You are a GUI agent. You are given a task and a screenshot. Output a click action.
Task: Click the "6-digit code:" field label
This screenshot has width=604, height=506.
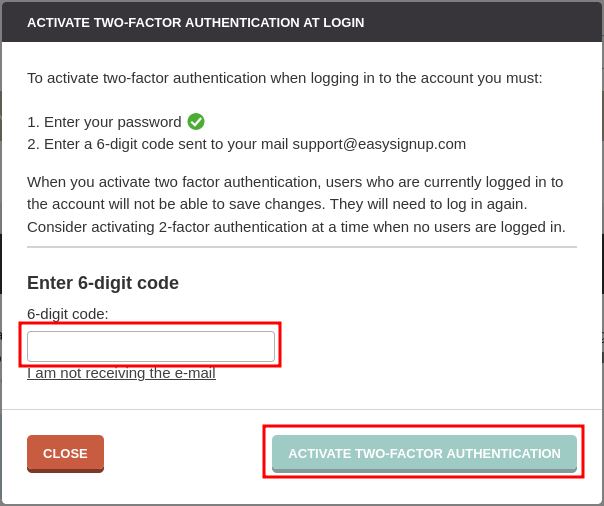click(x=68, y=314)
